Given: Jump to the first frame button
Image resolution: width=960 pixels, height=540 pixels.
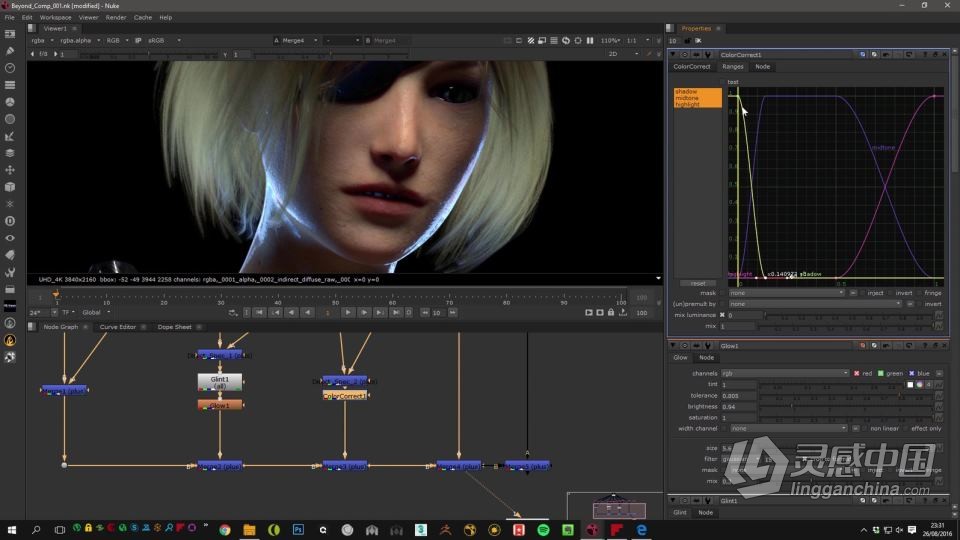Looking at the screenshot, I should (x=260, y=312).
